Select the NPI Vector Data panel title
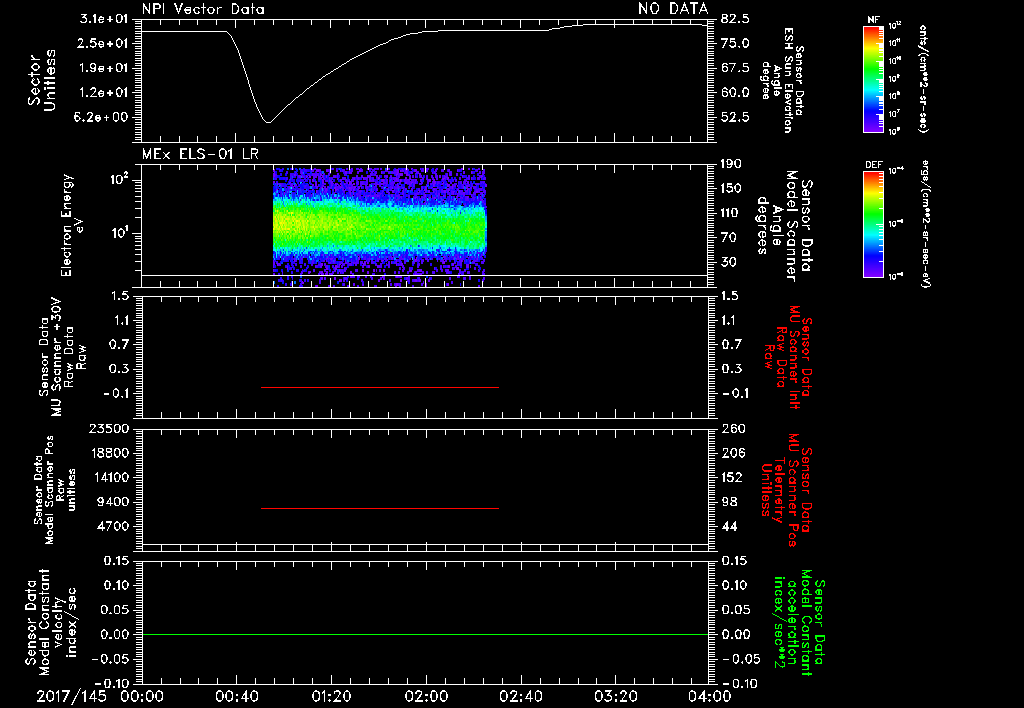This screenshot has height=708, width=1024. pos(203,9)
